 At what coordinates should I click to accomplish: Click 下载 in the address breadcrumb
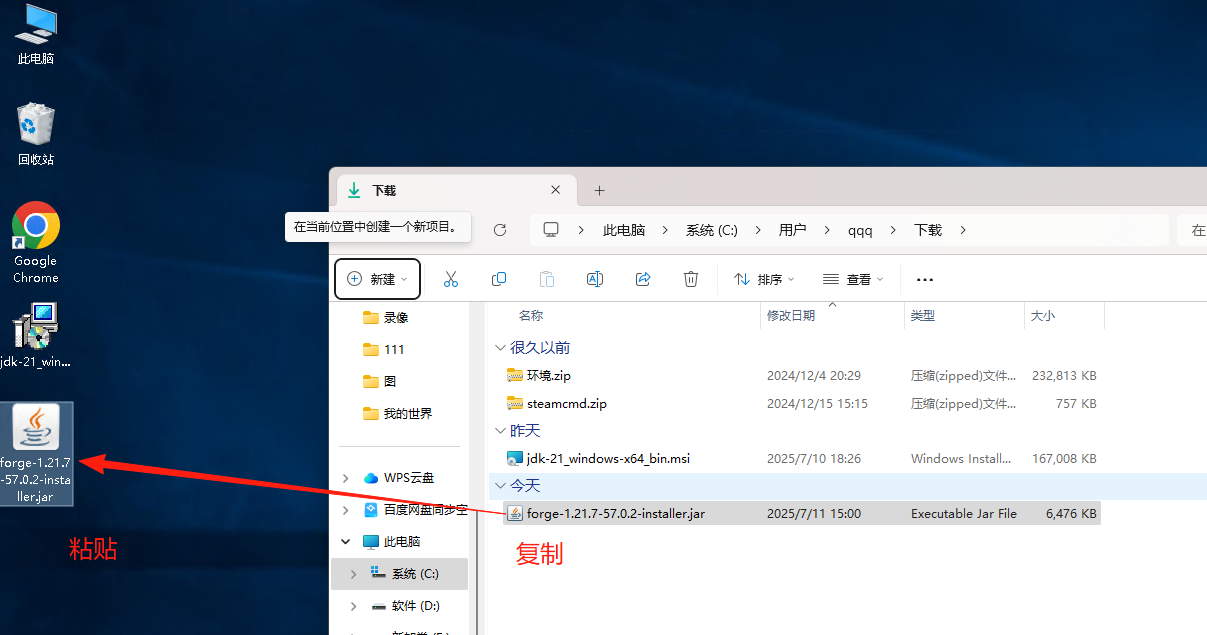tap(928, 230)
